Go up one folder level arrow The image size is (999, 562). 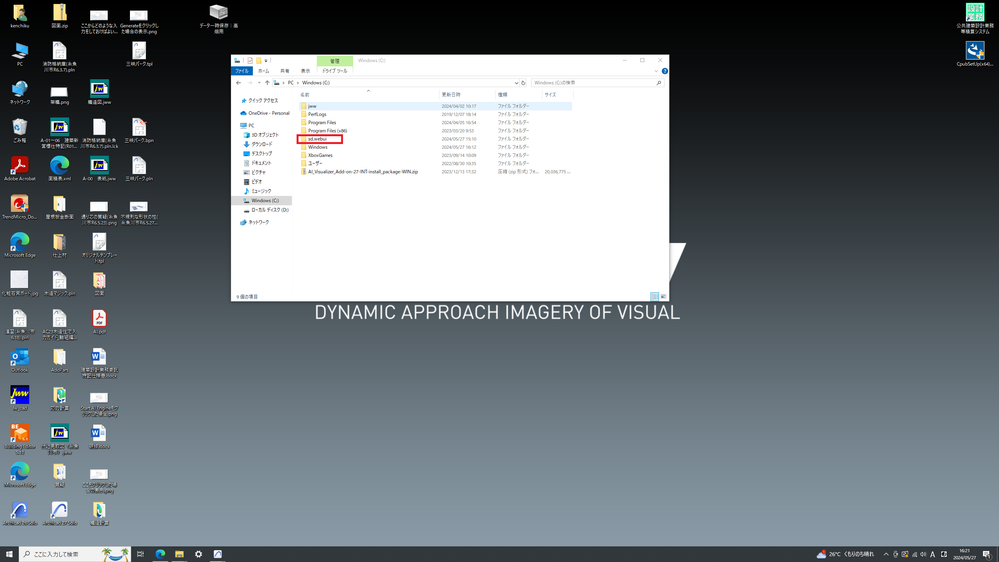pos(267,83)
